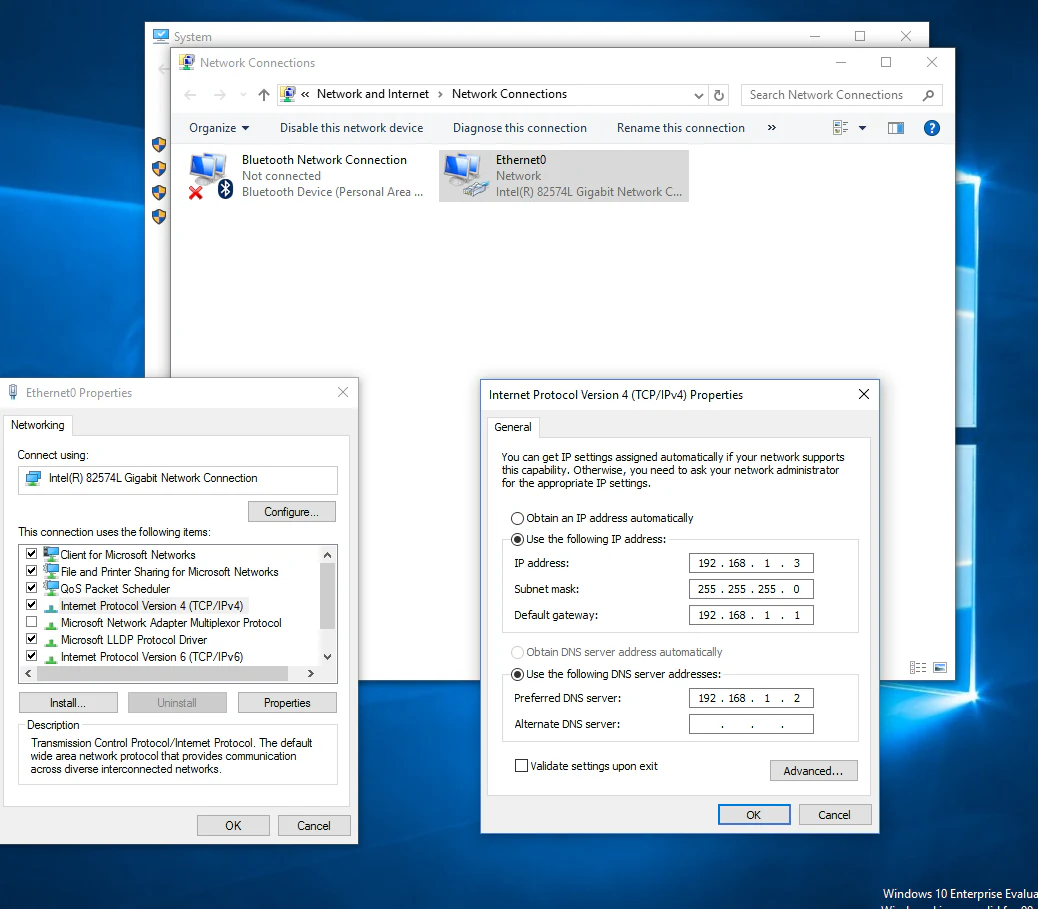Open Help with the question mark icon

[x=931, y=128]
